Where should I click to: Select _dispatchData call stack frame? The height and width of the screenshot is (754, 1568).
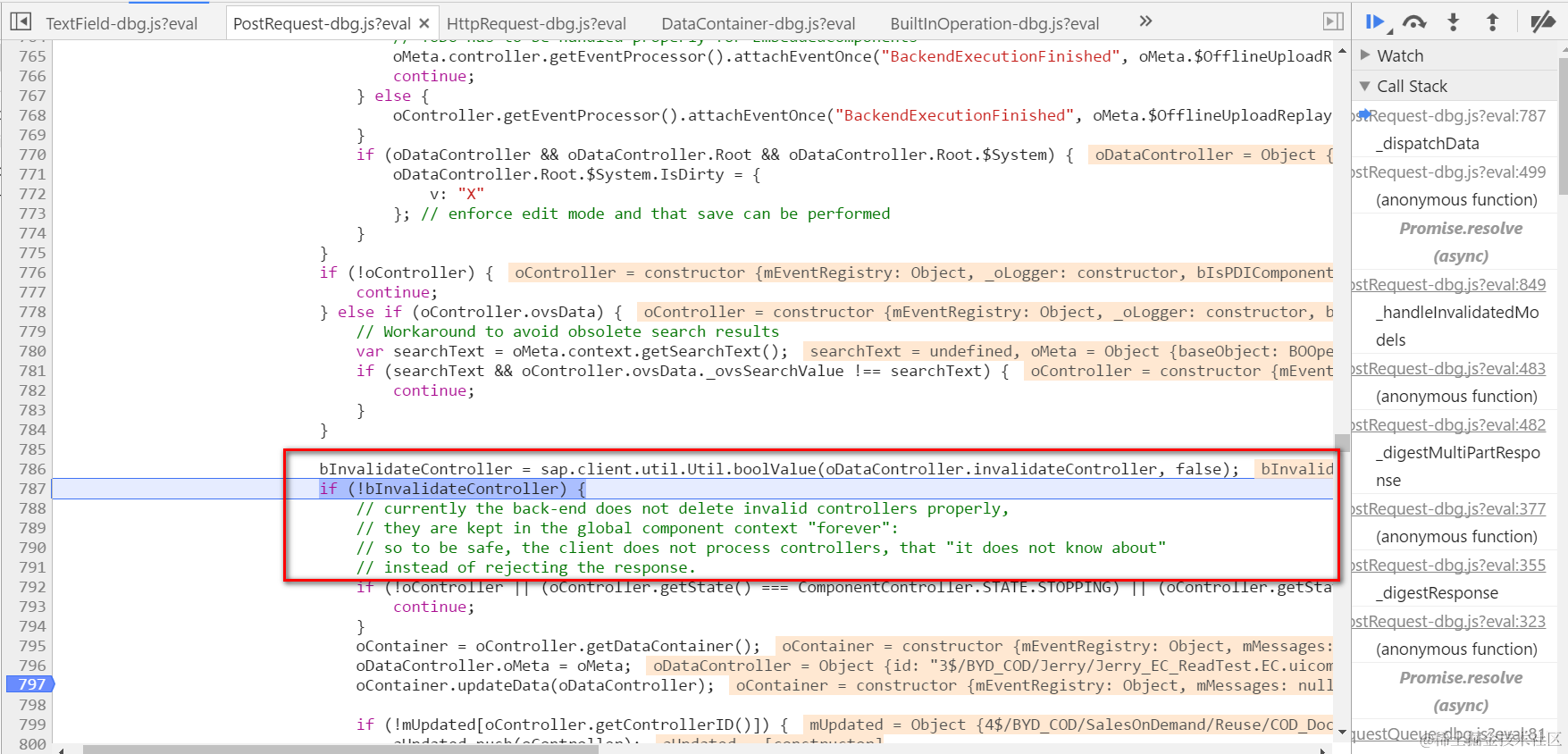1428,144
